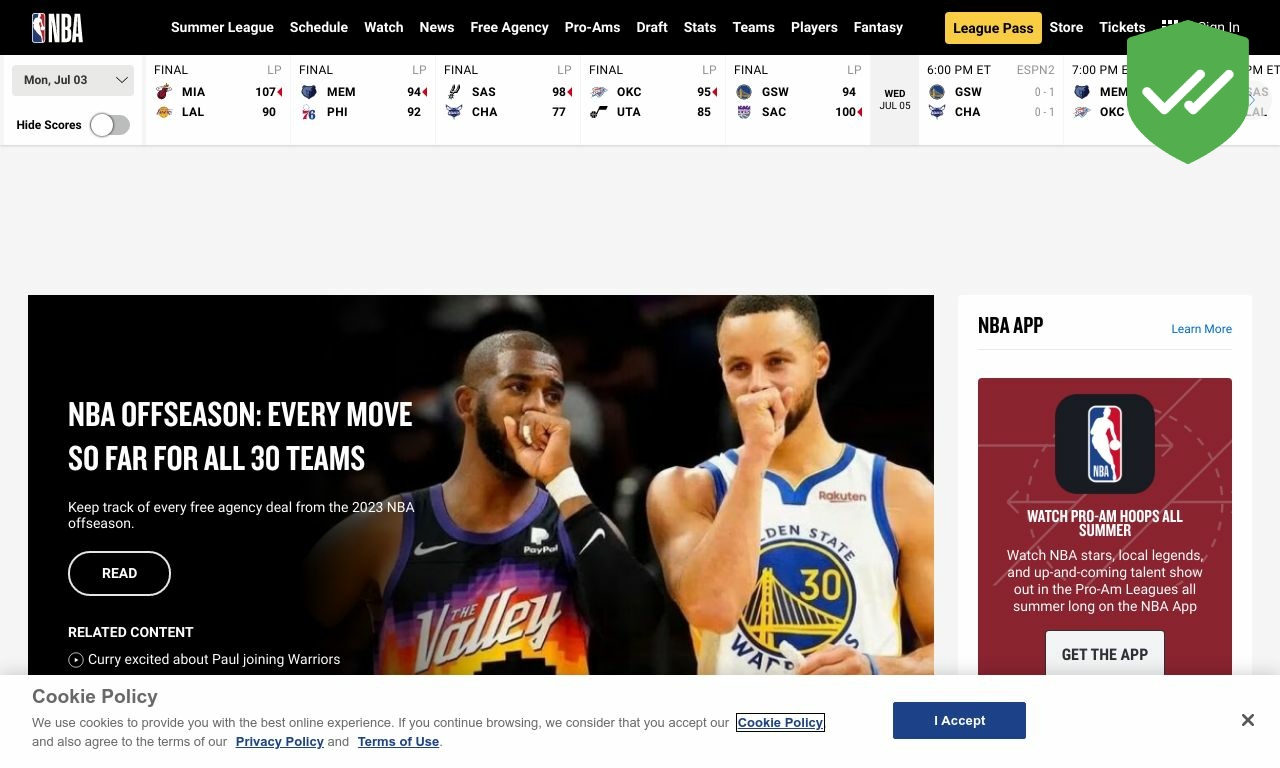1280x768 pixels.
Task: Toggle the Hide Scores switch
Action: click(110, 125)
